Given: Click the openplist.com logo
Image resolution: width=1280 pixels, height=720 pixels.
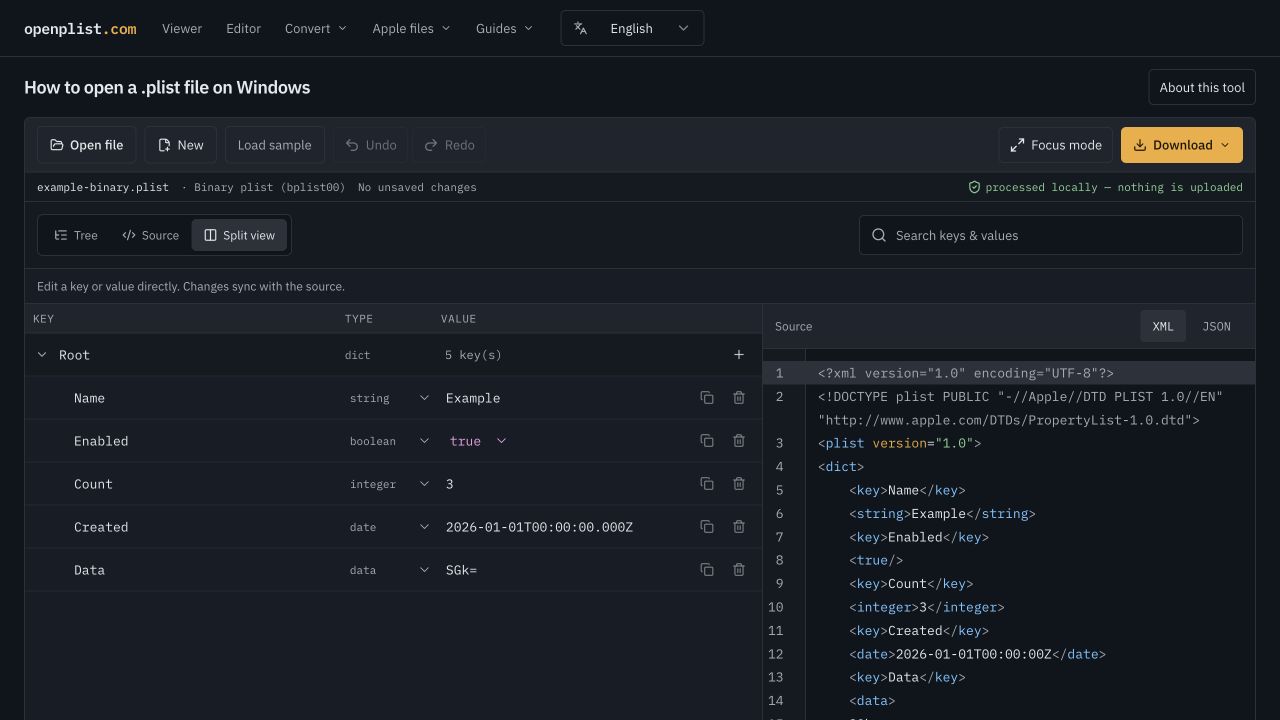Looking at the screenshot, I should tap(80, 28).
